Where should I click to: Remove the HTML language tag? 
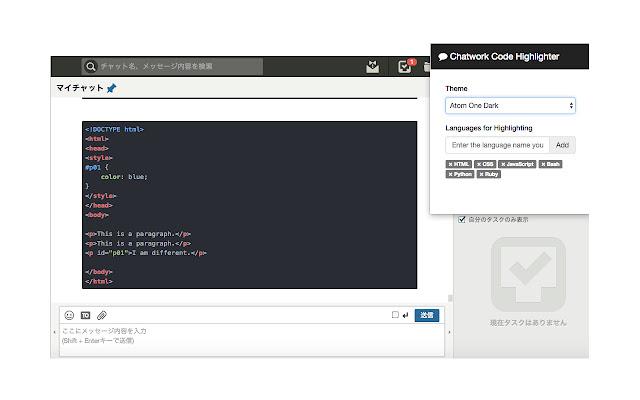coord(459,164)
